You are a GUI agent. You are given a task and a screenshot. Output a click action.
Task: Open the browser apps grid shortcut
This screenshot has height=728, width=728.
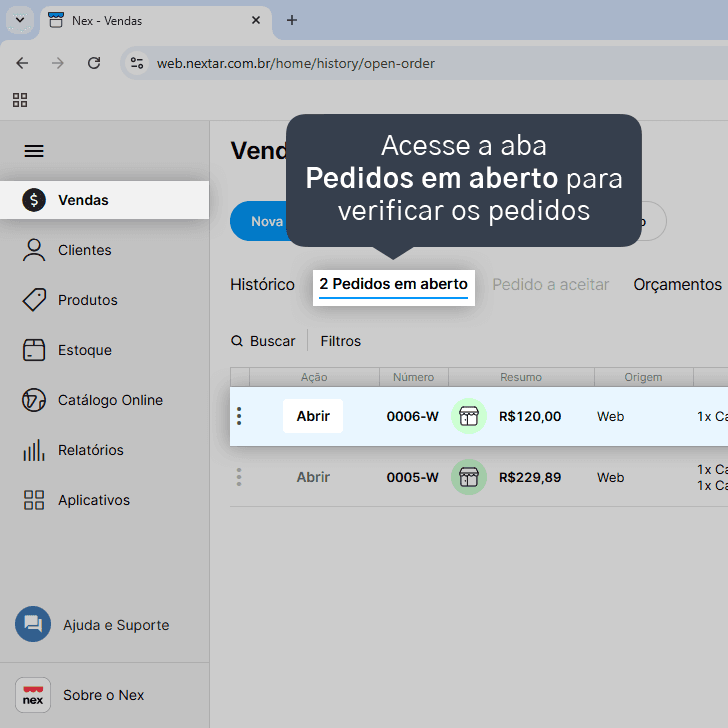click(20, 100)
